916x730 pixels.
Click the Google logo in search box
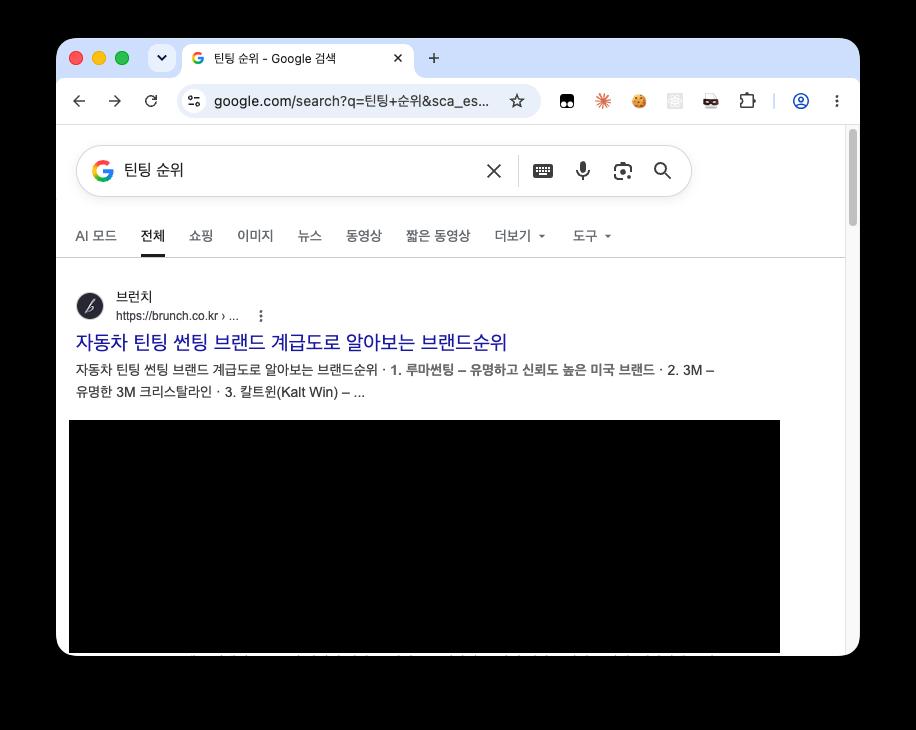click(x=103, y=171)
